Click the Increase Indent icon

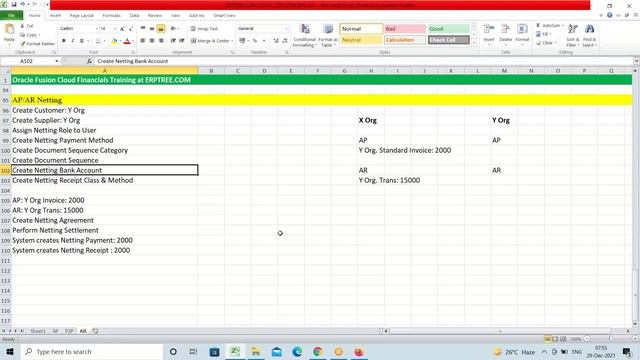click(182, 41)
